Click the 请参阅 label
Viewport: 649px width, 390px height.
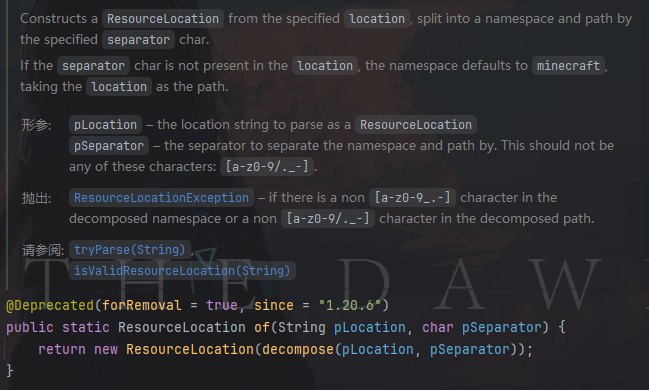pos(43,250)
